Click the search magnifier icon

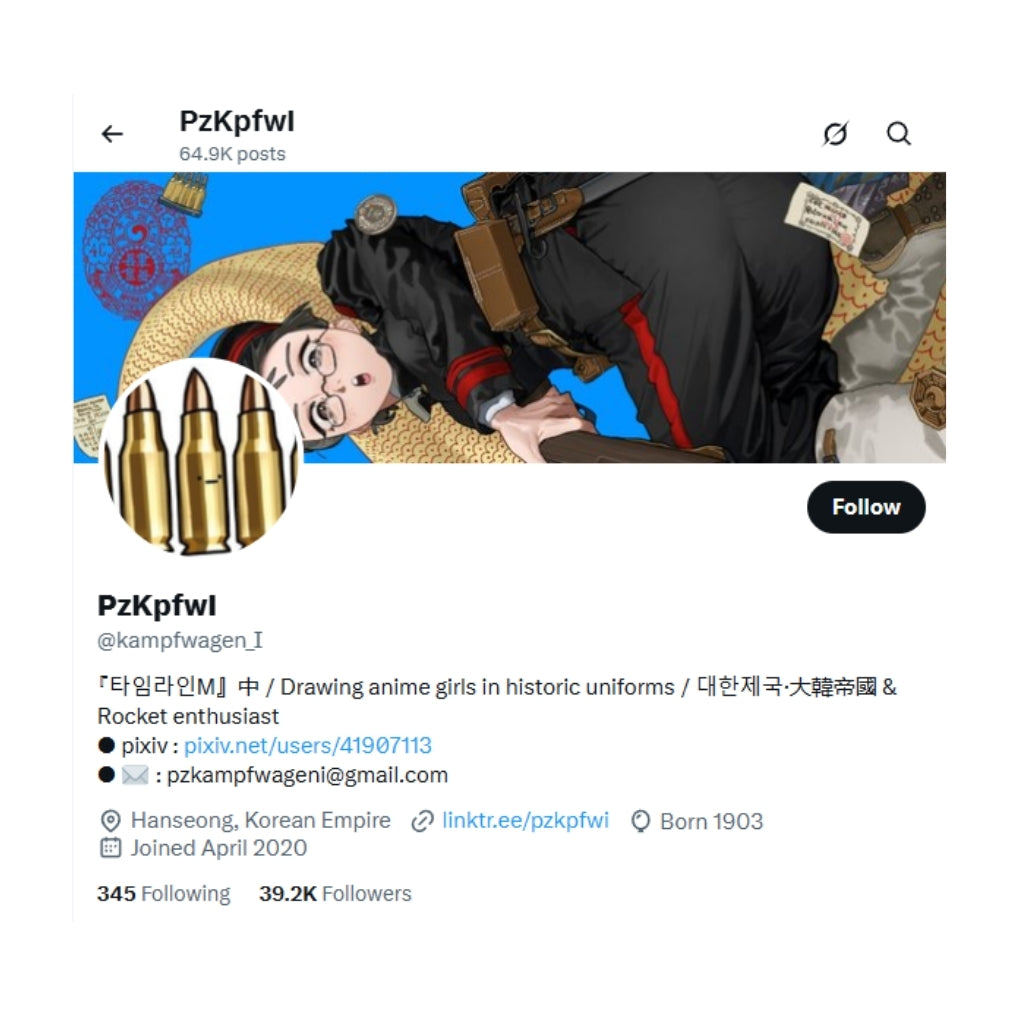[899, 133]
